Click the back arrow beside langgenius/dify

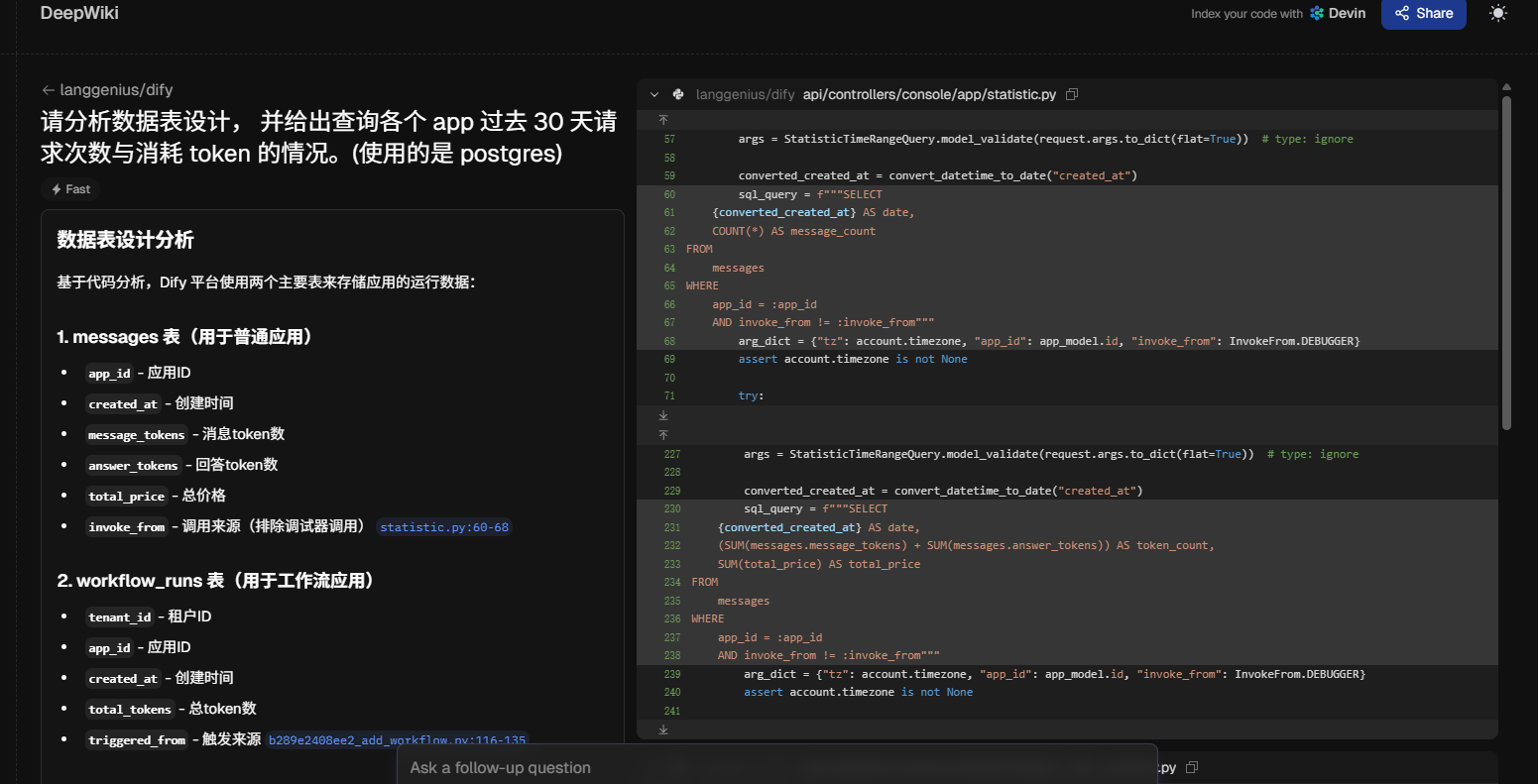point(48,90)
